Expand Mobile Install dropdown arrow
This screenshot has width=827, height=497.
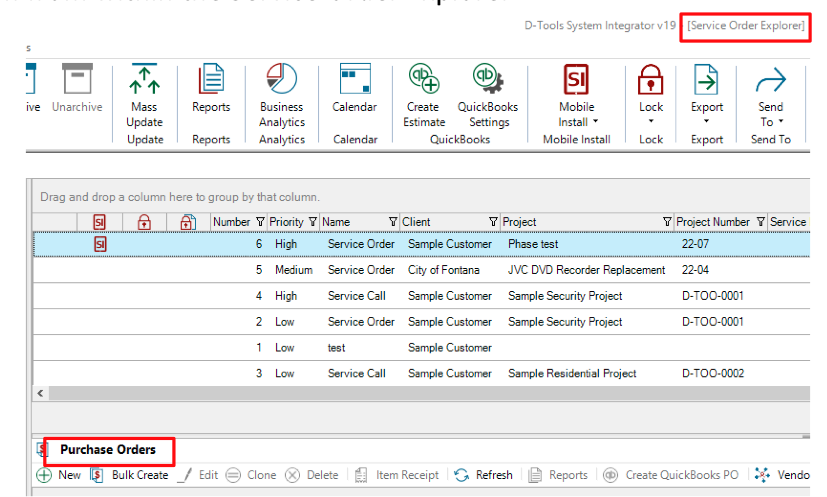pyautogui.click(x=595, y=121)
